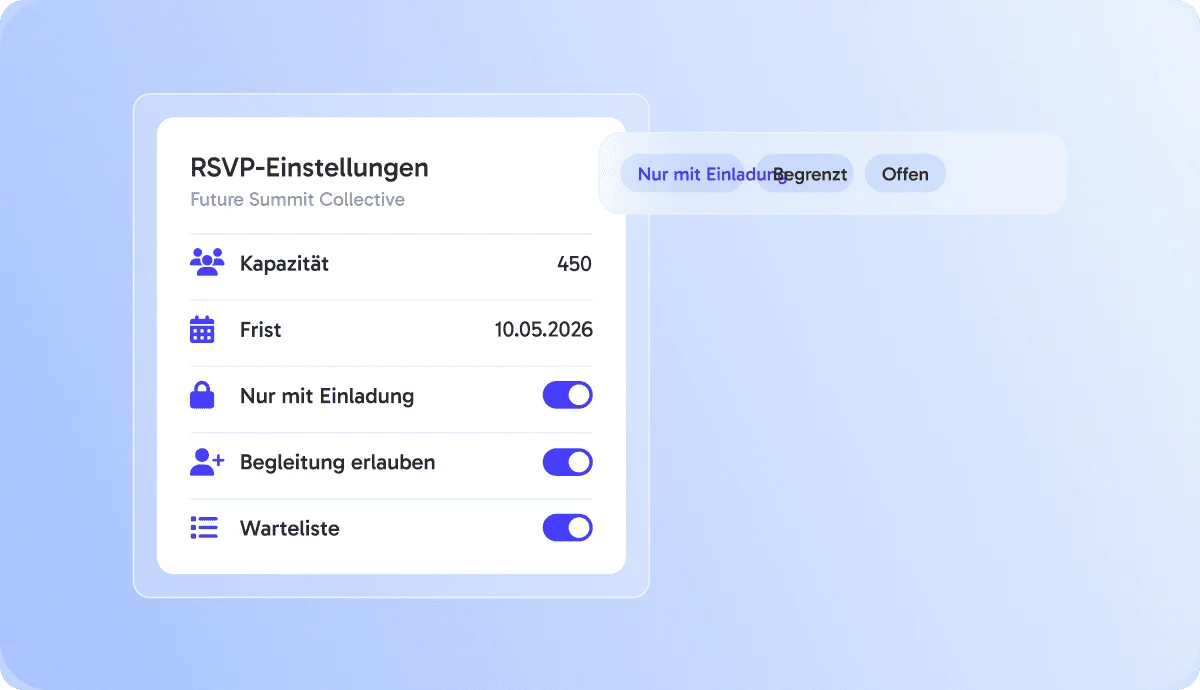Click the Warteliste list icon
1200x690 pixels.
[x=204, y=528]
